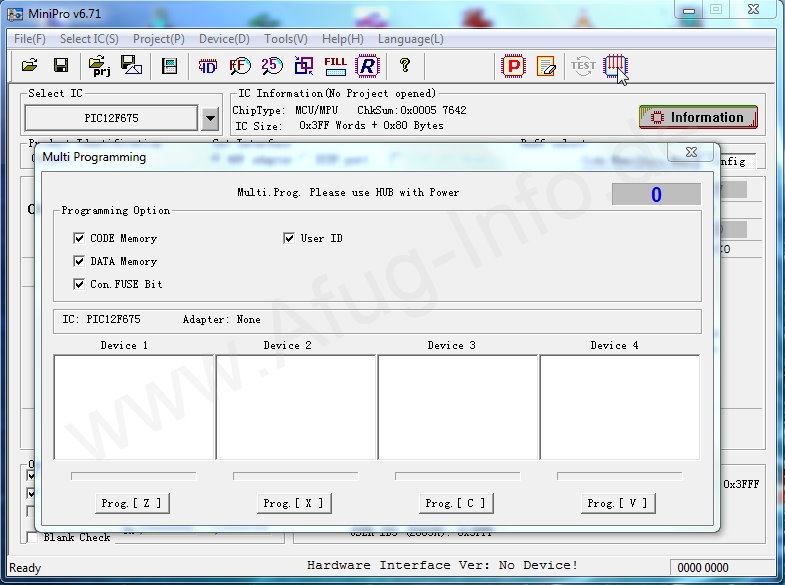Screen dimensions: 785x585
Task: Uncheck the CODE Memory checkbox
Action: [x=79, y=238]
